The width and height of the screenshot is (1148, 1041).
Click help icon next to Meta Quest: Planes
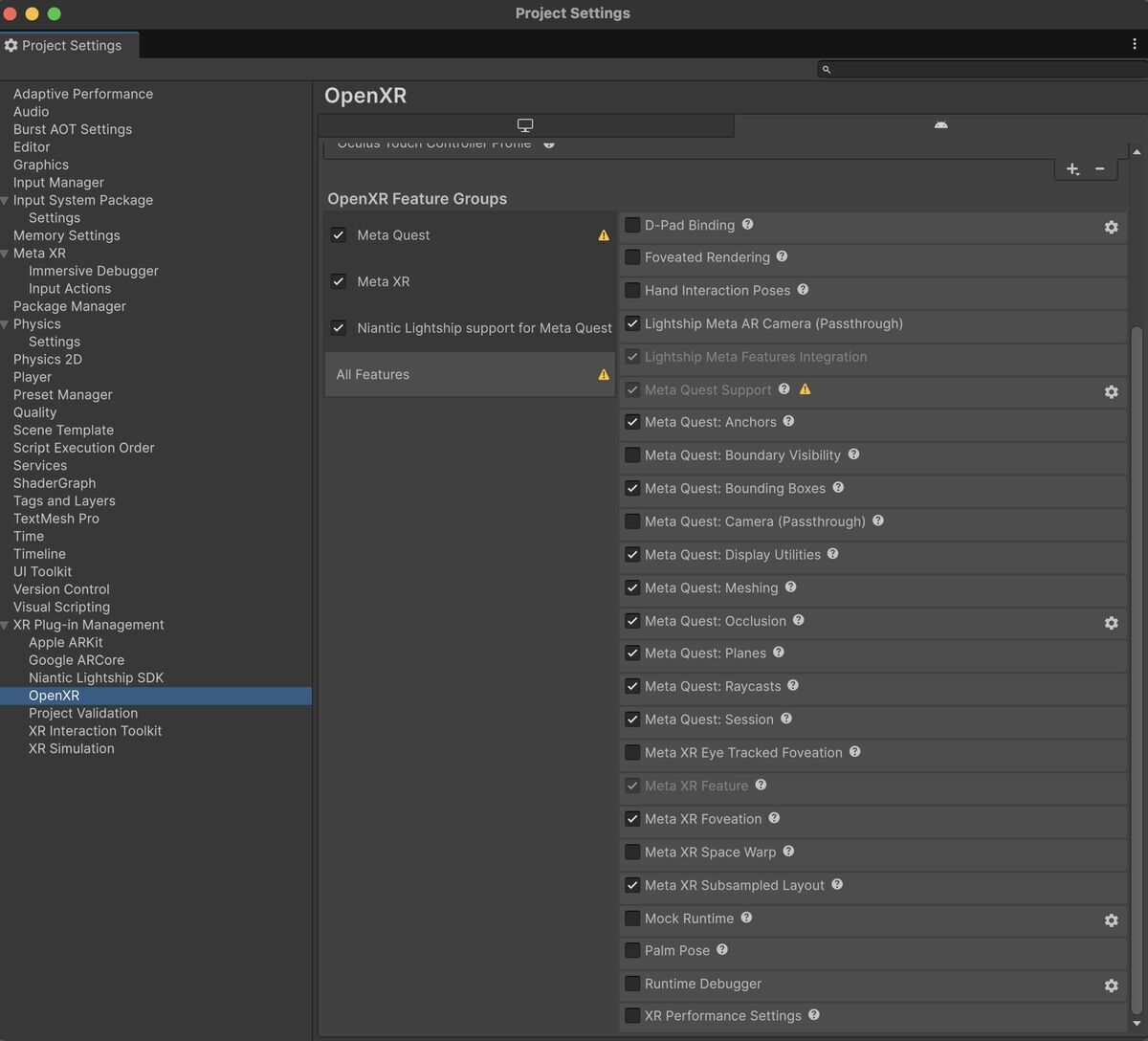780,652
